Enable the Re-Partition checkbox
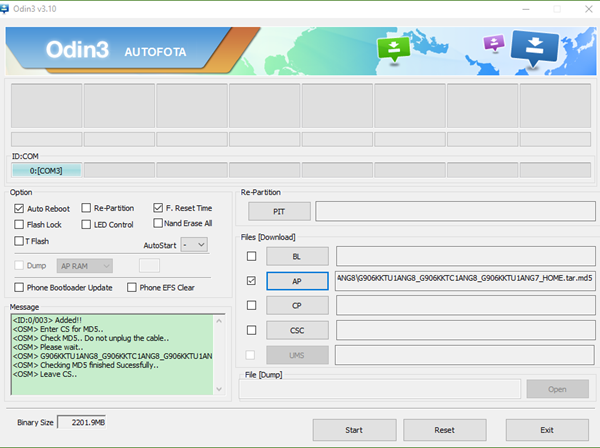 pyautogui.click(x=86, y=208)
